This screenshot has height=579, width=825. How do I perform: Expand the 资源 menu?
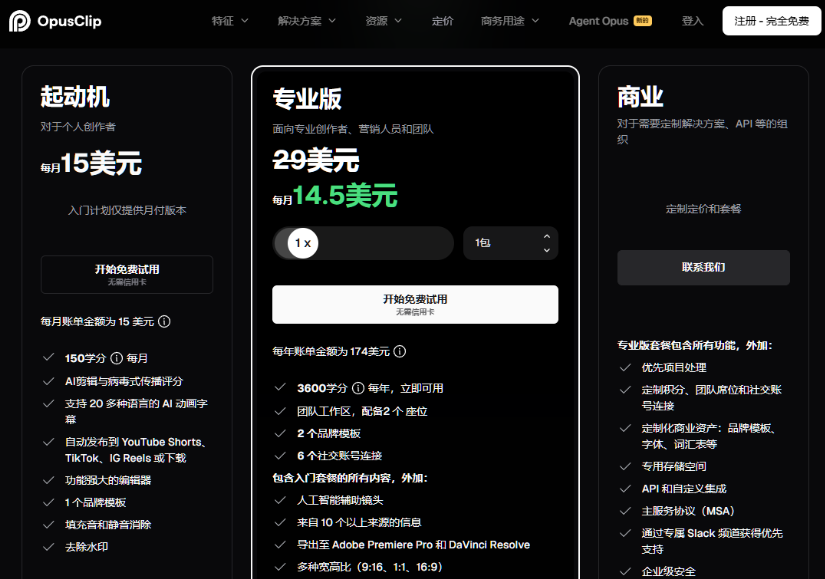[x=384, y=21]
